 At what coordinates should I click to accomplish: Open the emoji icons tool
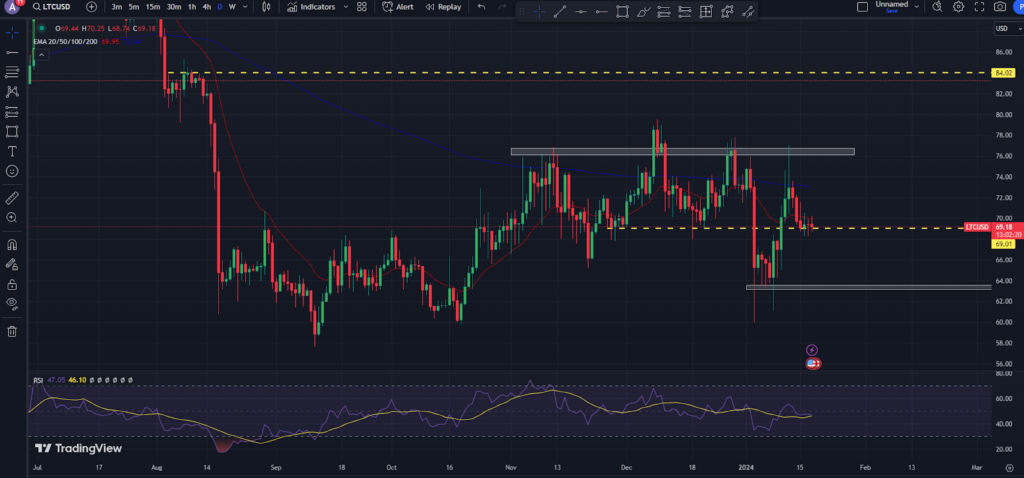click(12, 171)
